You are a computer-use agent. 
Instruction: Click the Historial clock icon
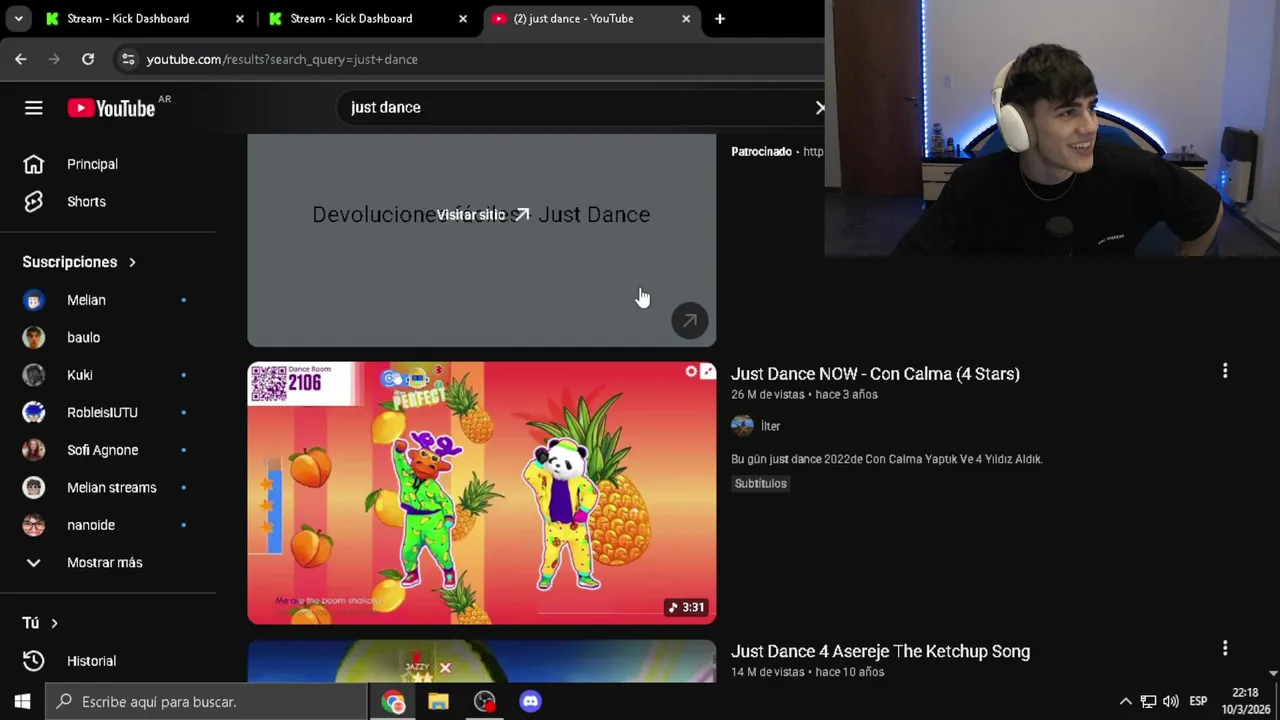click(34, 661)
